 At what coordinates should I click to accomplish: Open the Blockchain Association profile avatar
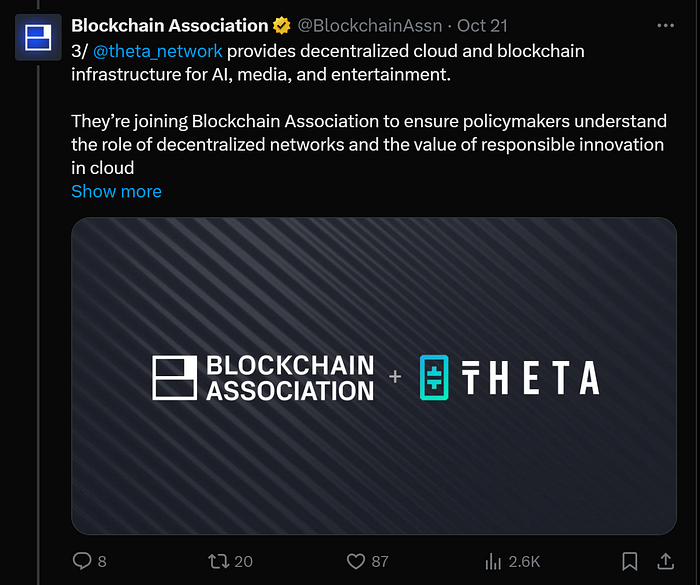39,40
